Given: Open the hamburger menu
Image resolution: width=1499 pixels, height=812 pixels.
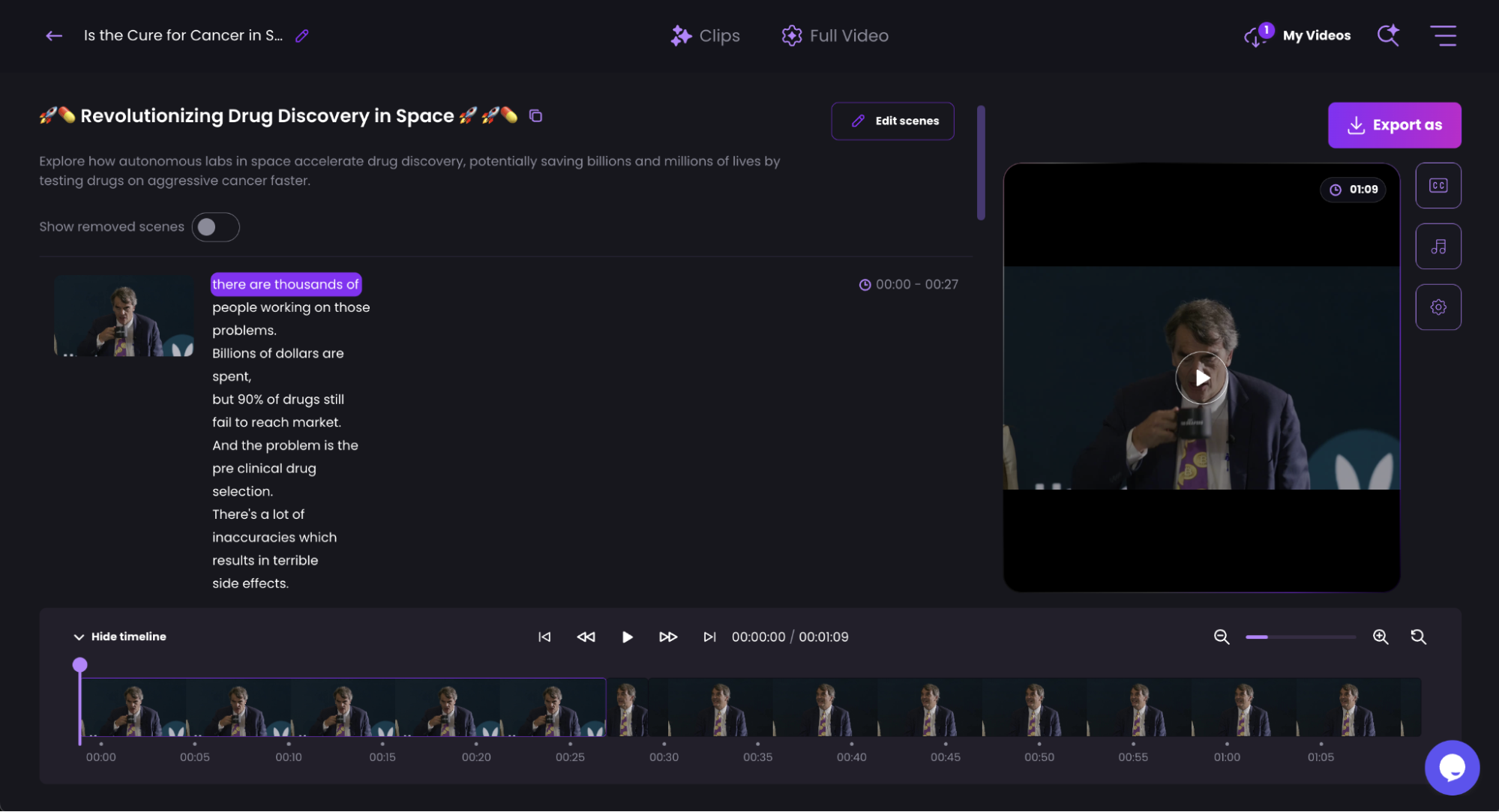Looking at the screenshot, I should tap(1444, 35).
